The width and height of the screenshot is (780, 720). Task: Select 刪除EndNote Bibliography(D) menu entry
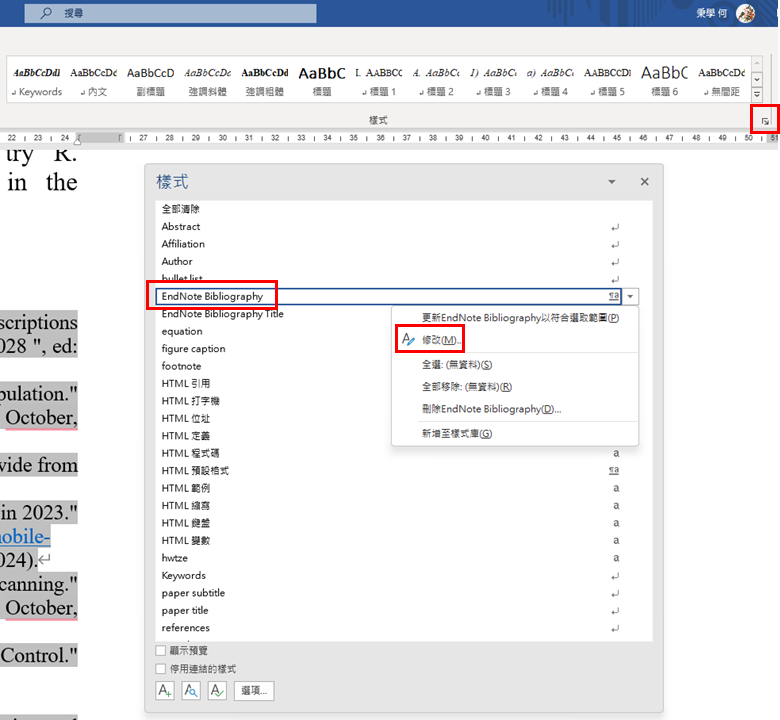(491, 409)
